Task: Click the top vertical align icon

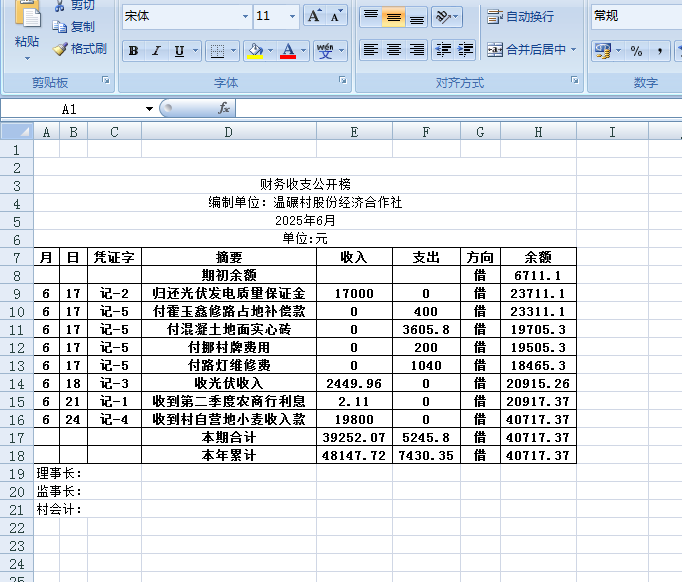Action: tap(370, 16)
